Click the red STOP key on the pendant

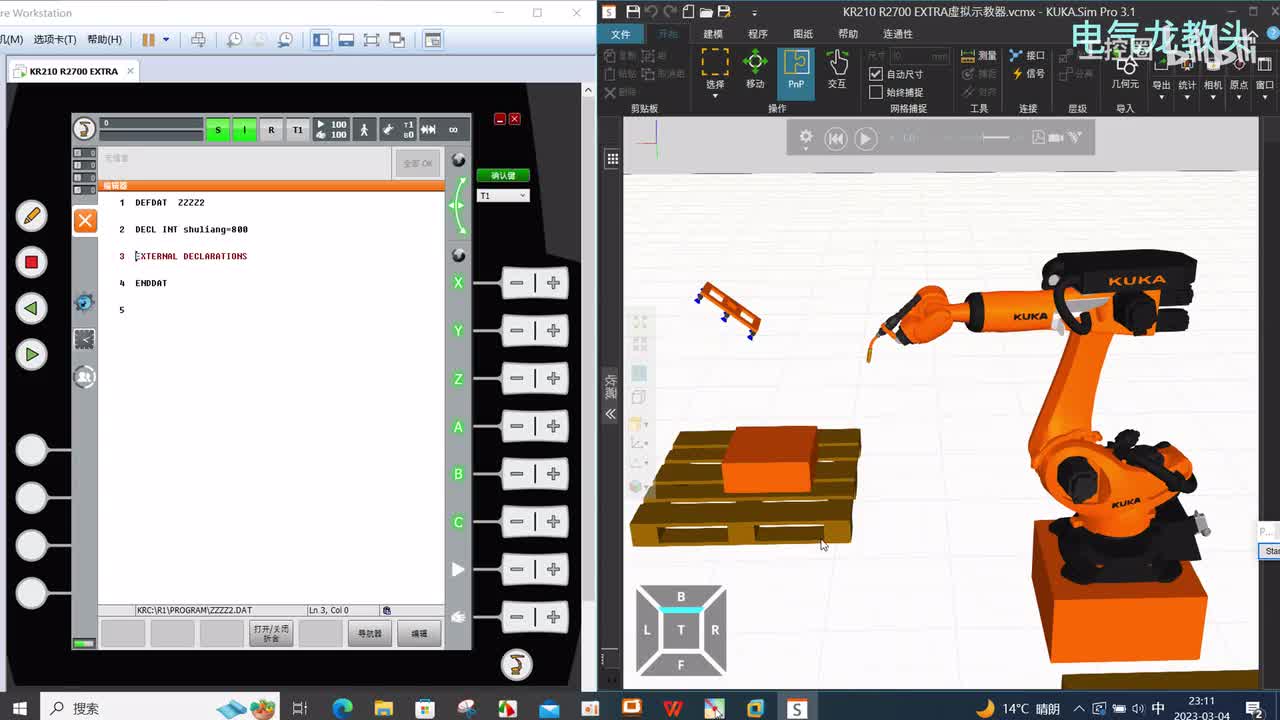31,262
